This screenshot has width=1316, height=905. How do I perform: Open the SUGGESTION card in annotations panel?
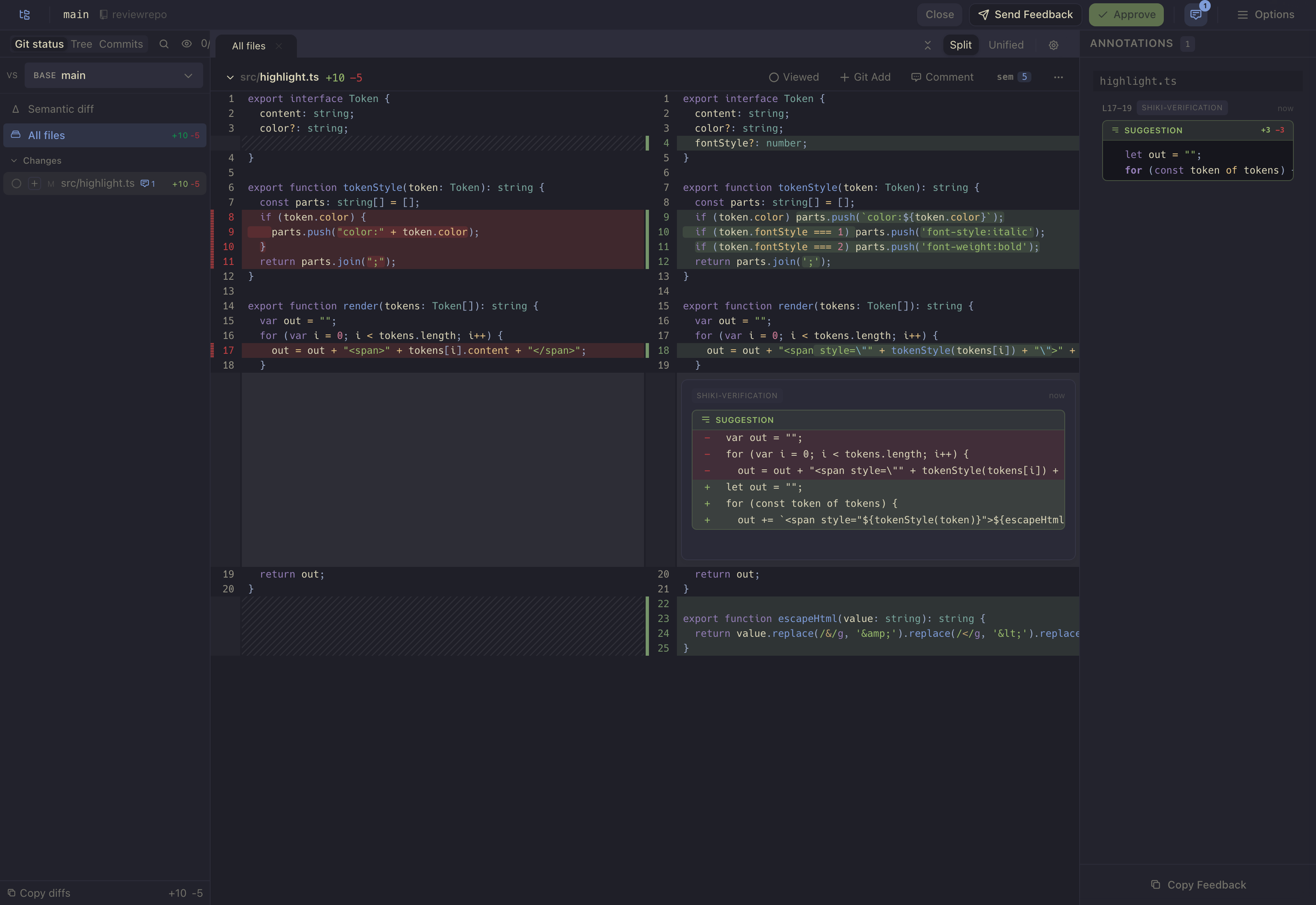coord(1198,150)
